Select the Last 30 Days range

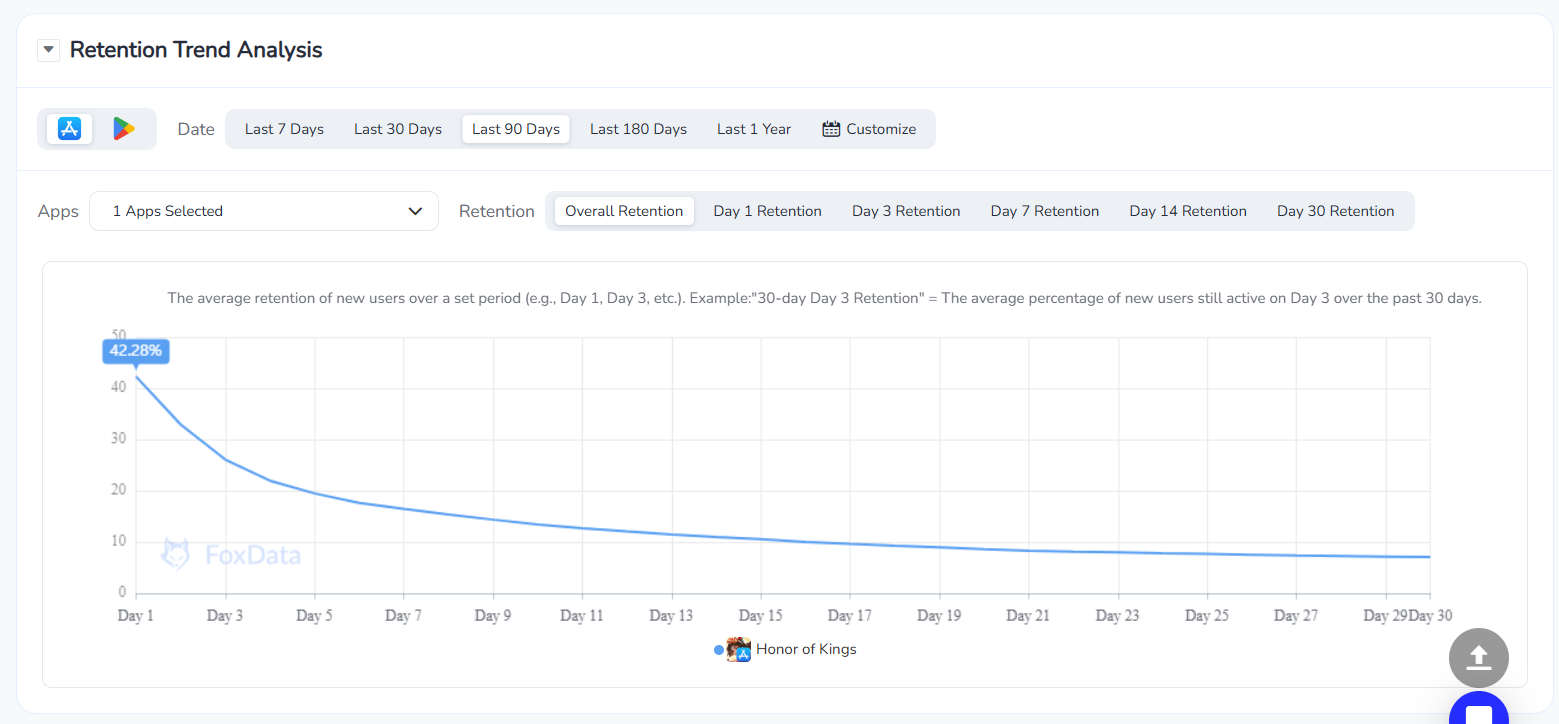tap(397, 129)
